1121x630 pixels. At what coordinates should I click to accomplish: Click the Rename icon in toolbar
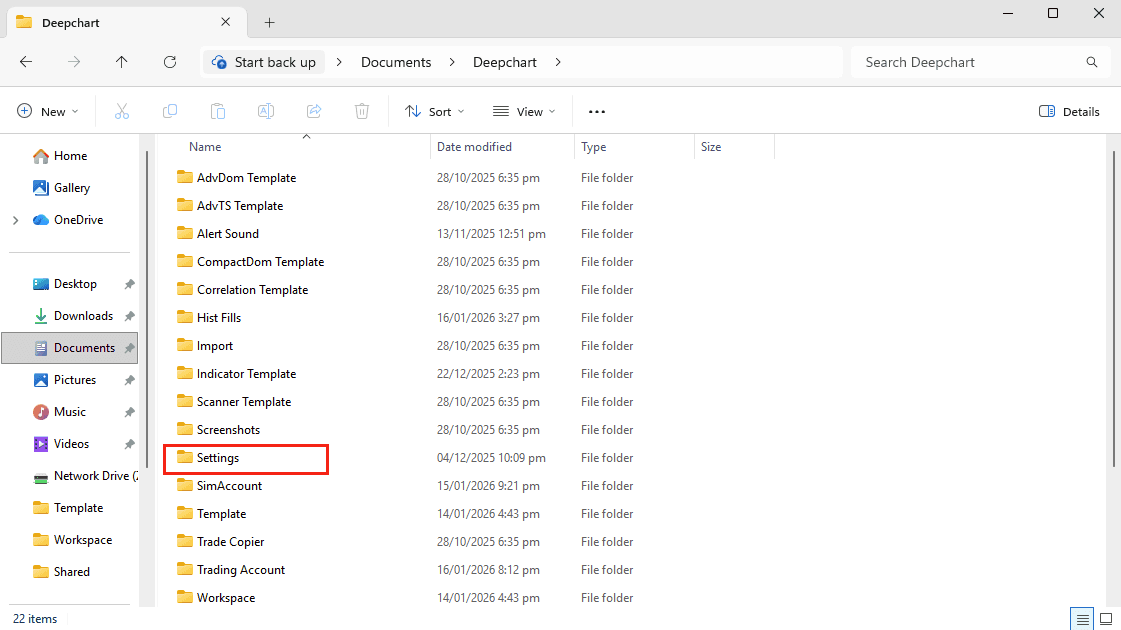coord(266,112)
